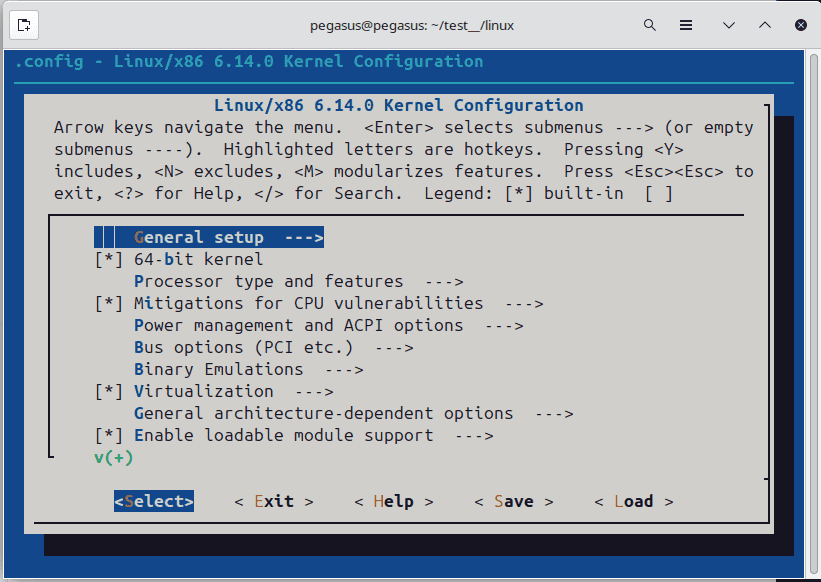The width and height of the screenshot is (821, 582).
Task: Toggle Enable loadable module support checkbox
Action: [x=108, y=436]
